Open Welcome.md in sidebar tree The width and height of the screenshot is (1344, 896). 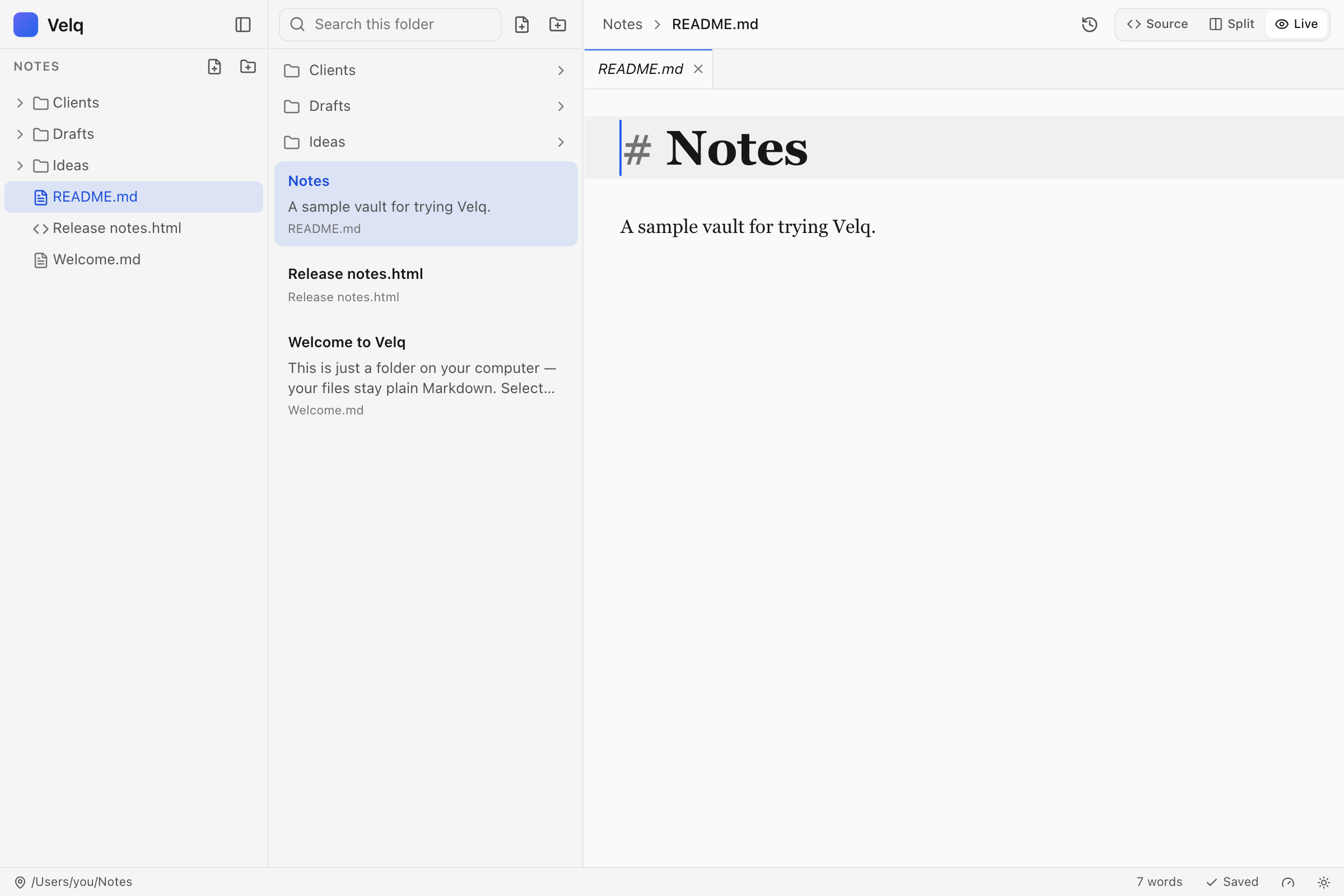tap(134, 260)
